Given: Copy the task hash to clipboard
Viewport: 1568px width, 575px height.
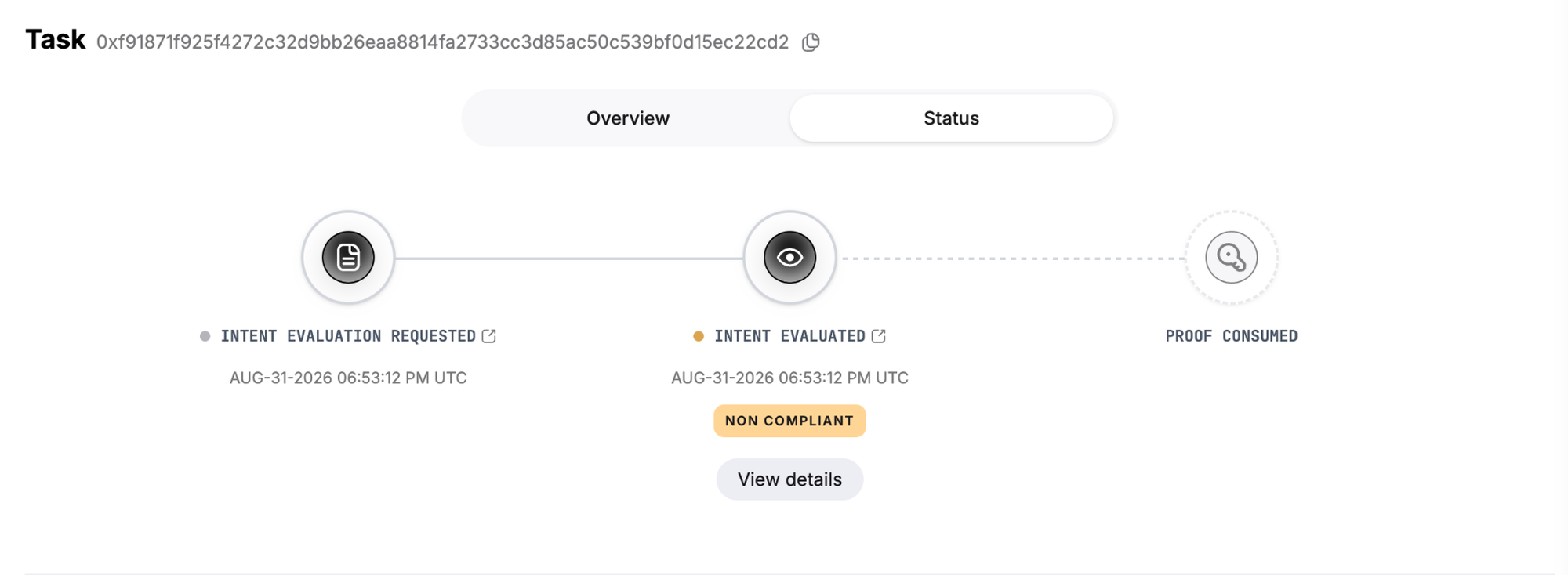Looking at the screenshot, I should tap(811, 42).
